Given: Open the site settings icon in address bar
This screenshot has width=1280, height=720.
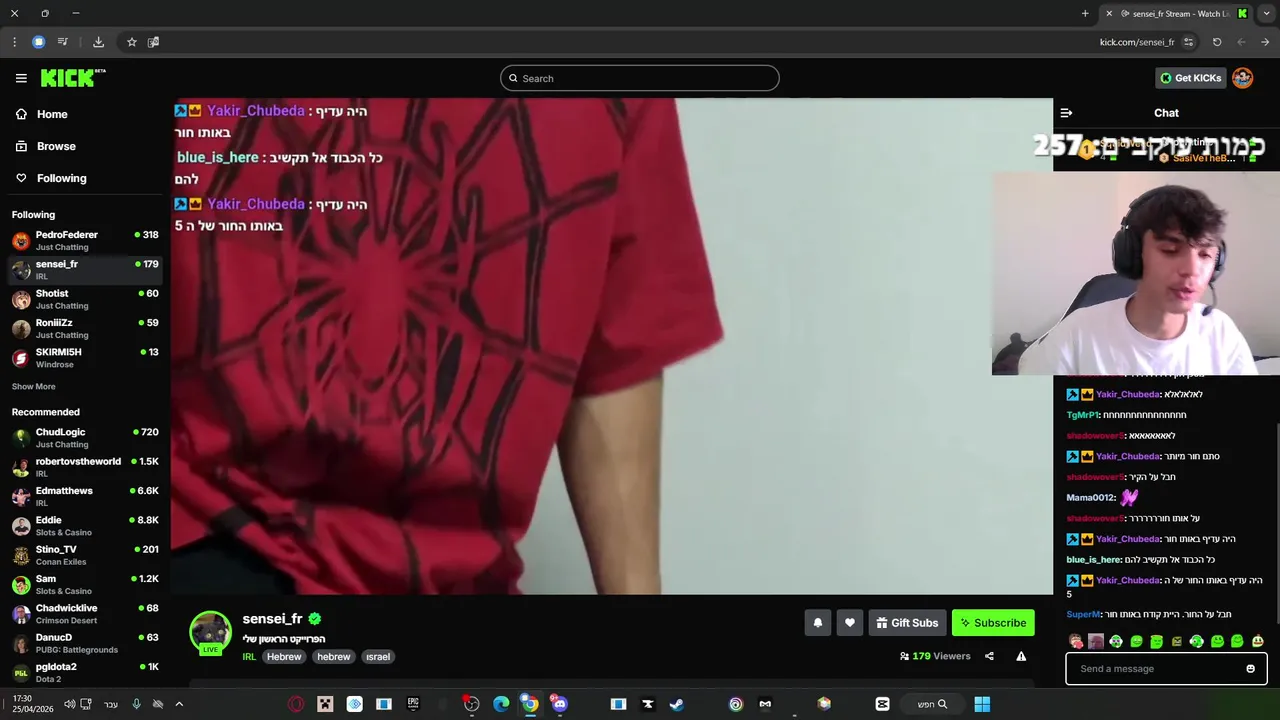Looking at the screenshot, I should tap(1188, 42).
